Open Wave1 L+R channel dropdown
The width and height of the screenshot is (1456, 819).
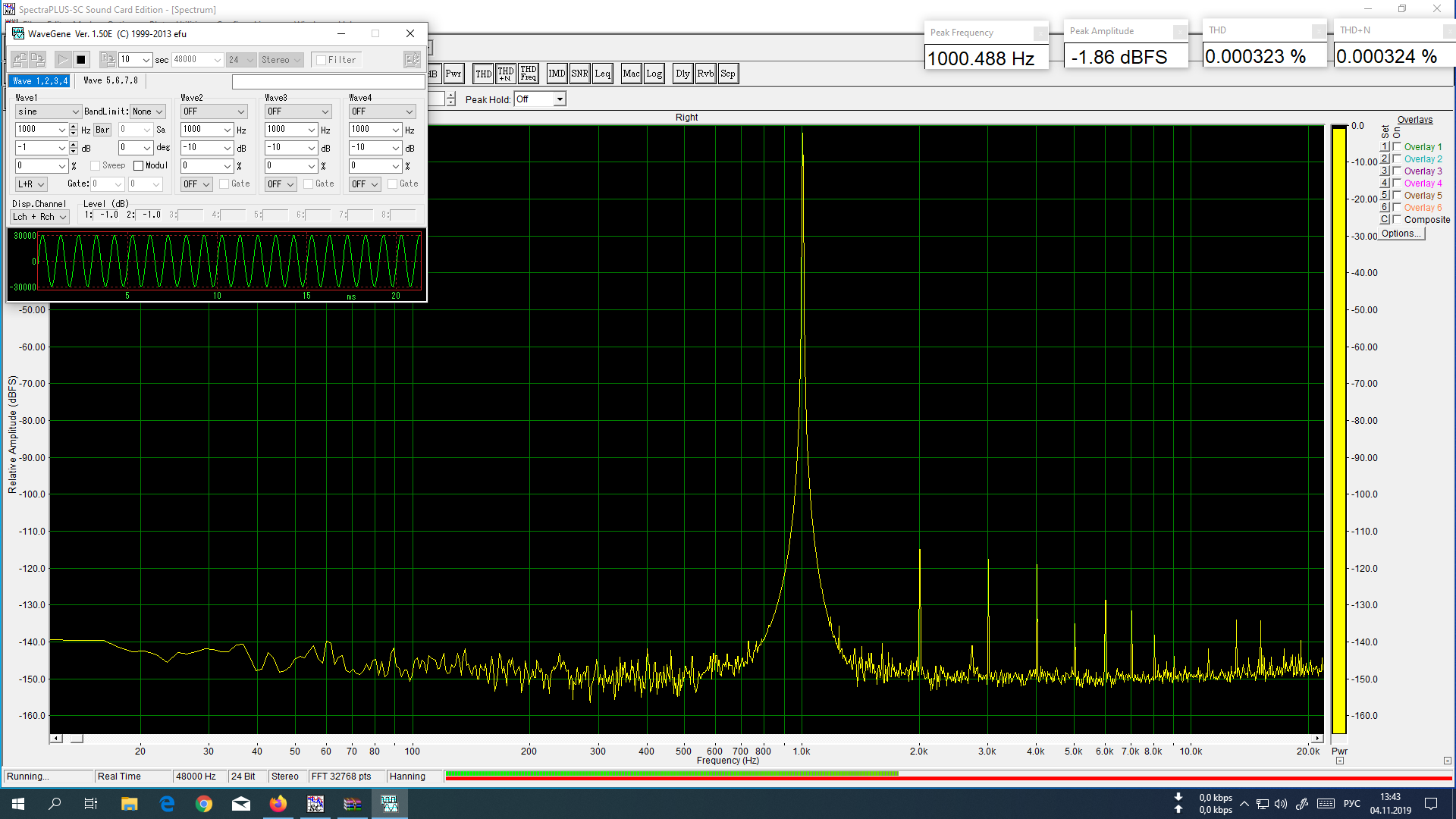[32, 184]
